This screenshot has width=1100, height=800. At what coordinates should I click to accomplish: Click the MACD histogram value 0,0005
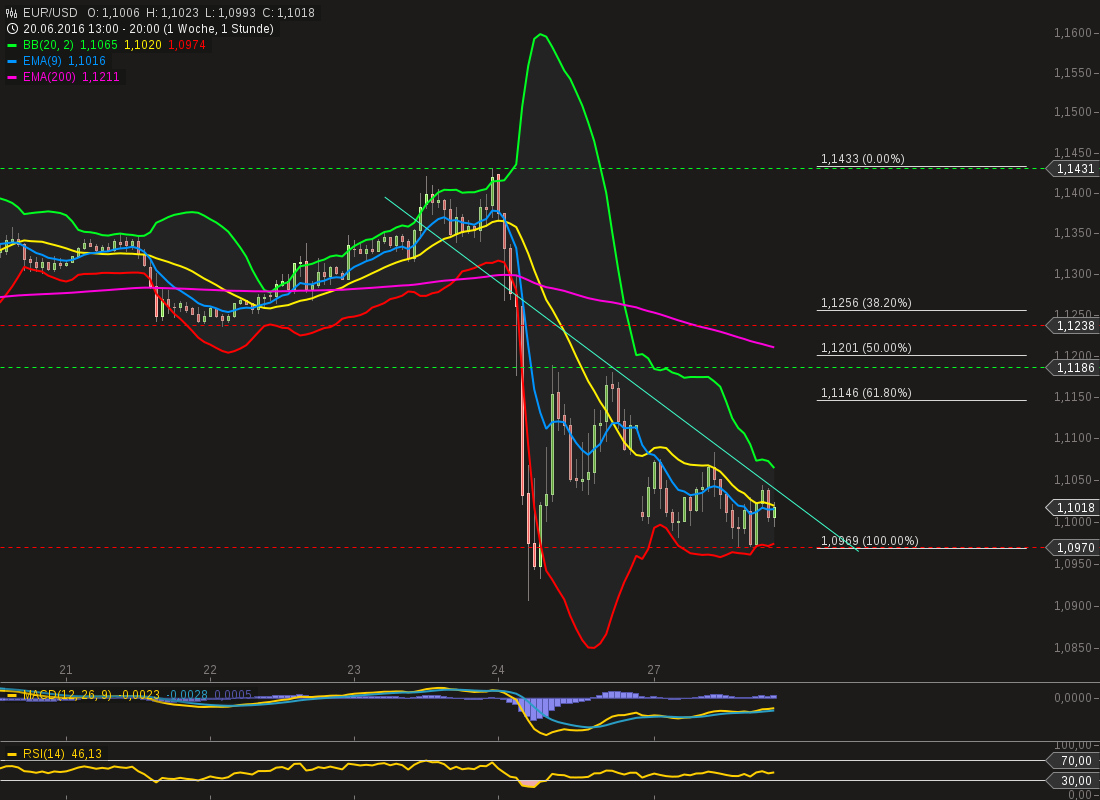233,695
